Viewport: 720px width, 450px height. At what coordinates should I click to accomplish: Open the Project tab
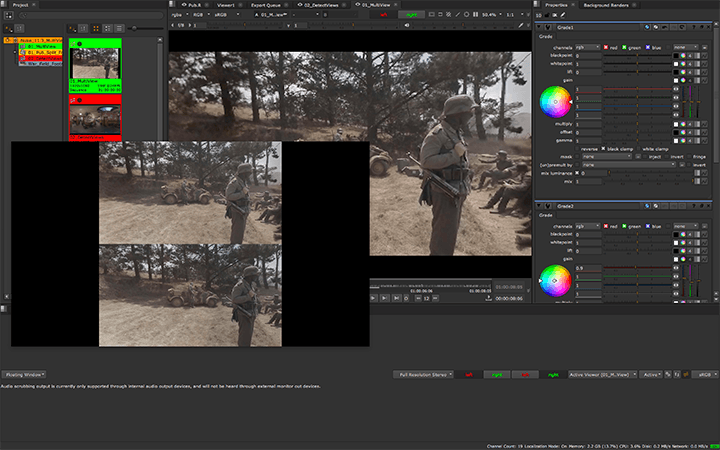coord(20,5)
